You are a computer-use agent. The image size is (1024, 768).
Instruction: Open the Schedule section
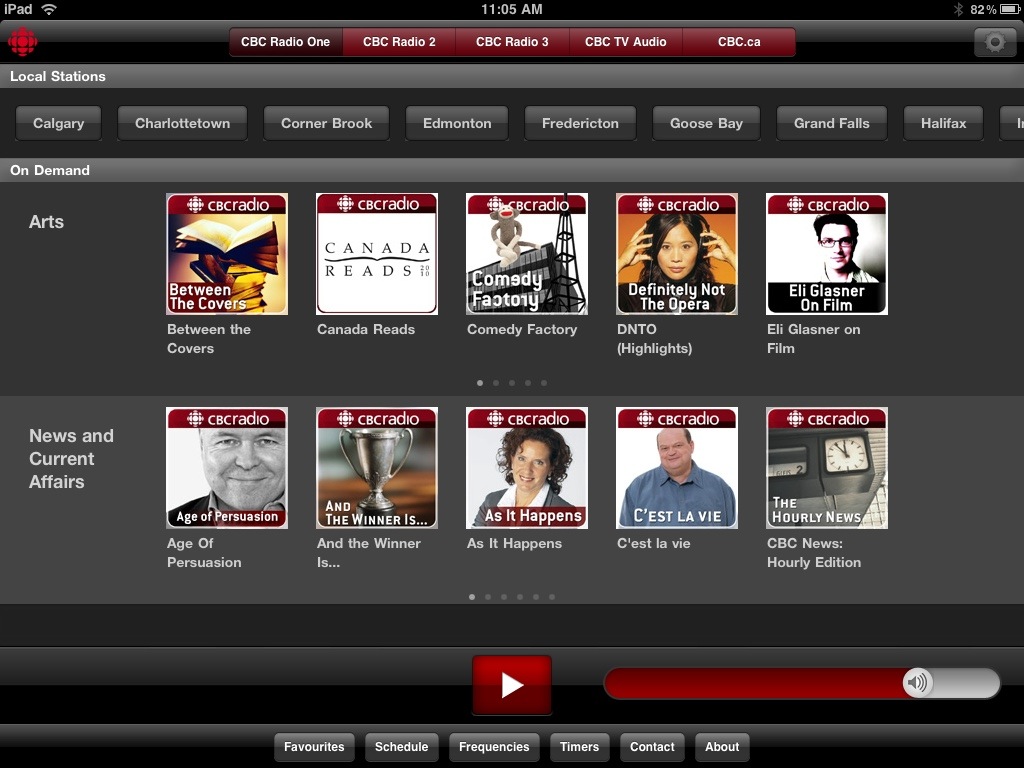tap(402, 747)
